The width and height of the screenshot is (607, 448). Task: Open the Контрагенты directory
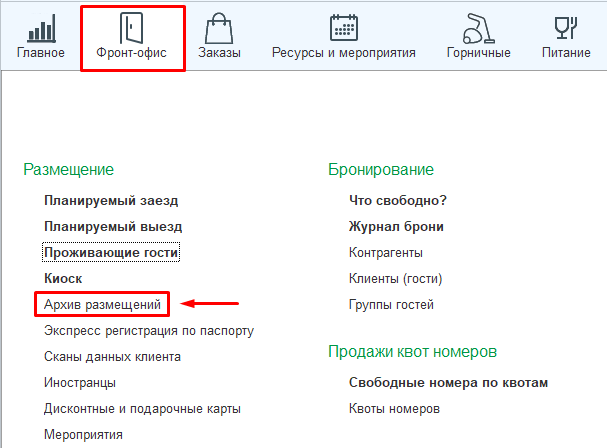coord(386,252)
